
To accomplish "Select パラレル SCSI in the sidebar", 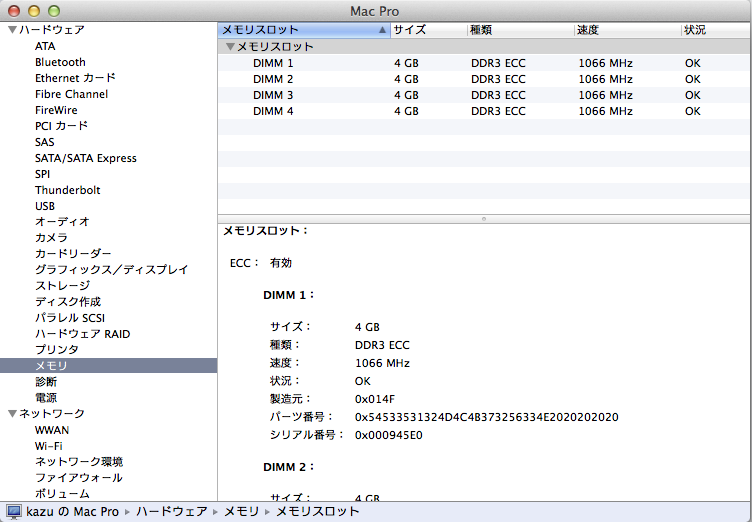I will click(70, 318).
